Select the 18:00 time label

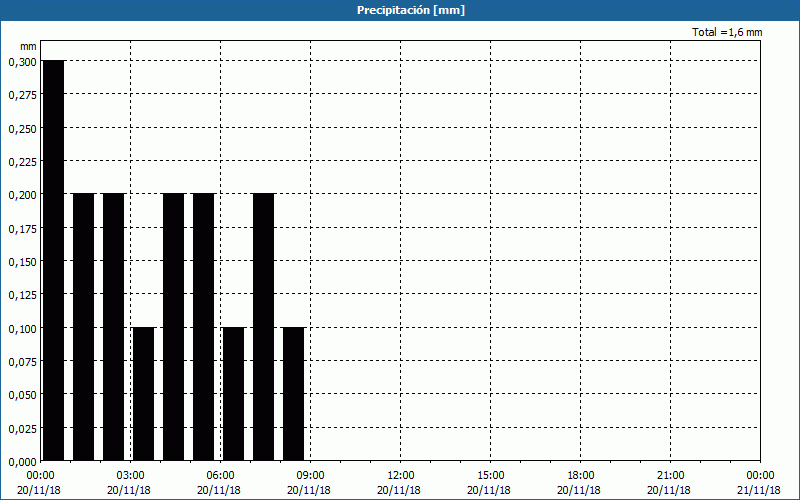point(581,476)
